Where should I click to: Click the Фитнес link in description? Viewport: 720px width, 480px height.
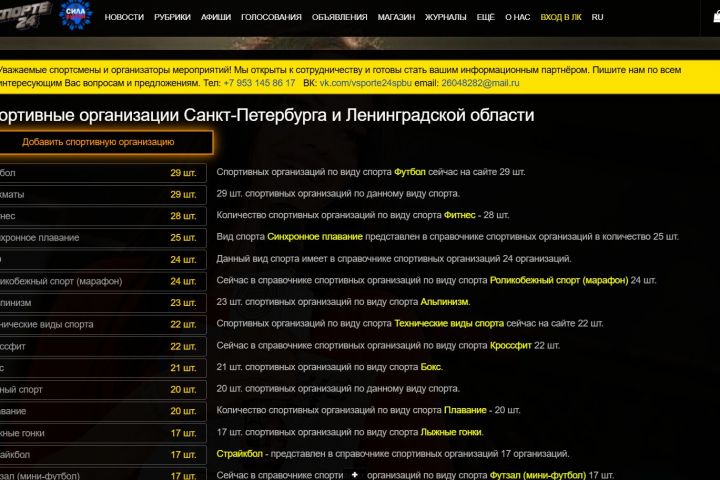click(x=460, y=215)
